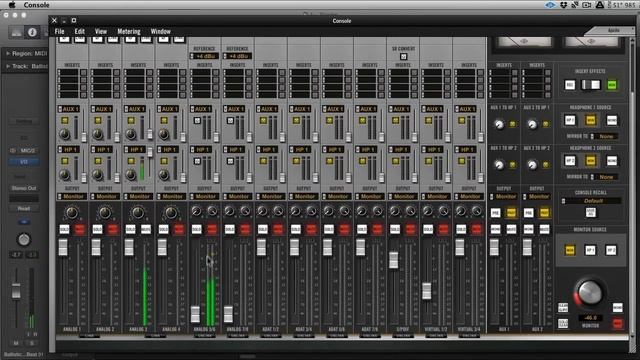Viewport: 640px width, 360px height.
Task: Click Clear Clips button near monitor knob
Action: (x=563, y=307)
